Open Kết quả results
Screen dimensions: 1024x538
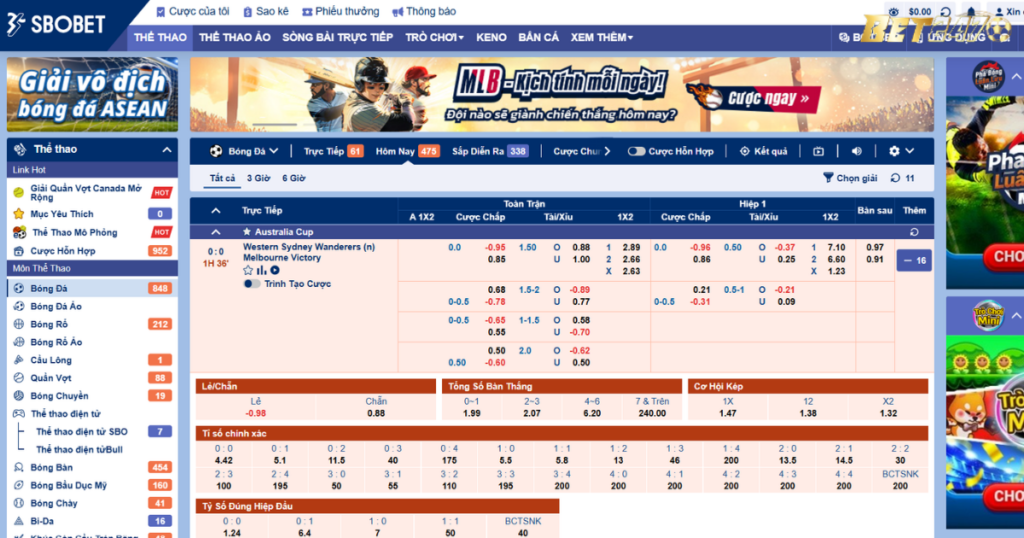(x=763, y=151)
